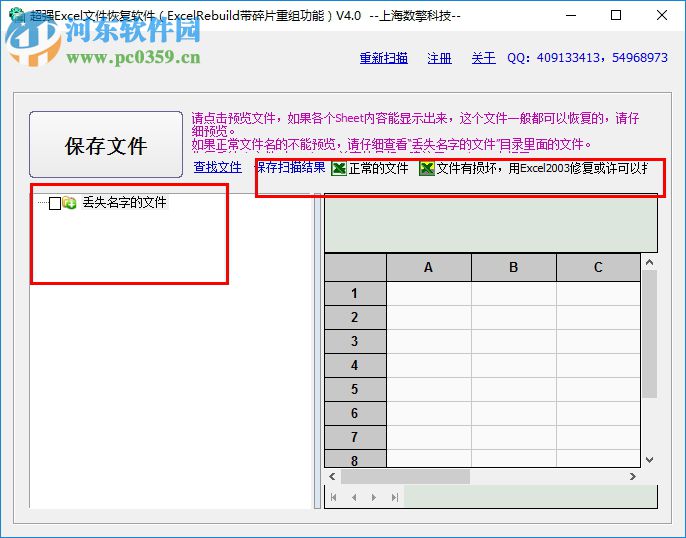Viewport: 686px width, 538px height.
Task: Maximize the ExcelRebuild window
Action: 616,15
